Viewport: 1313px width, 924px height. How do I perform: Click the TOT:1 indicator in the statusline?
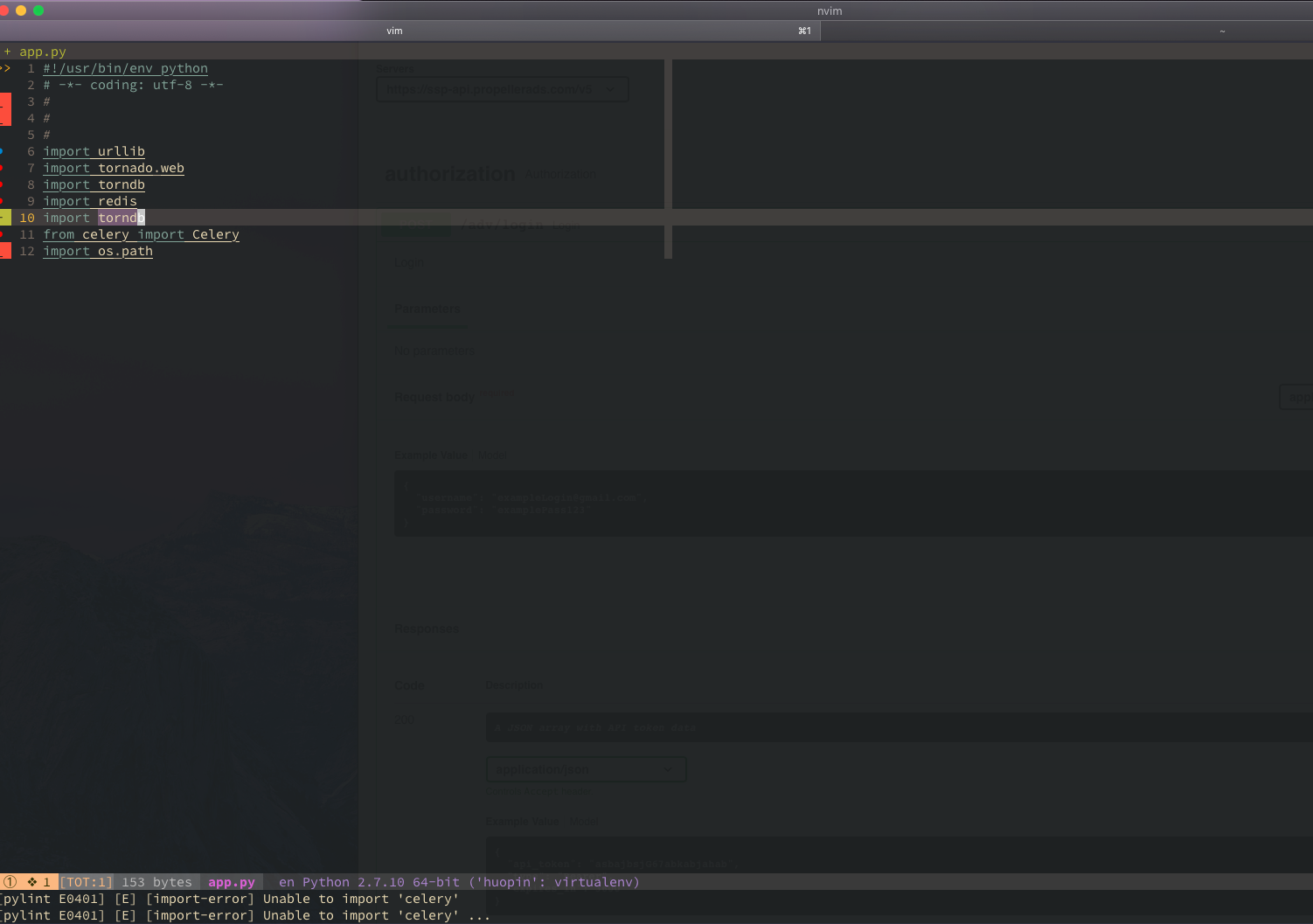pyautogui.click(x=86, y=882)
